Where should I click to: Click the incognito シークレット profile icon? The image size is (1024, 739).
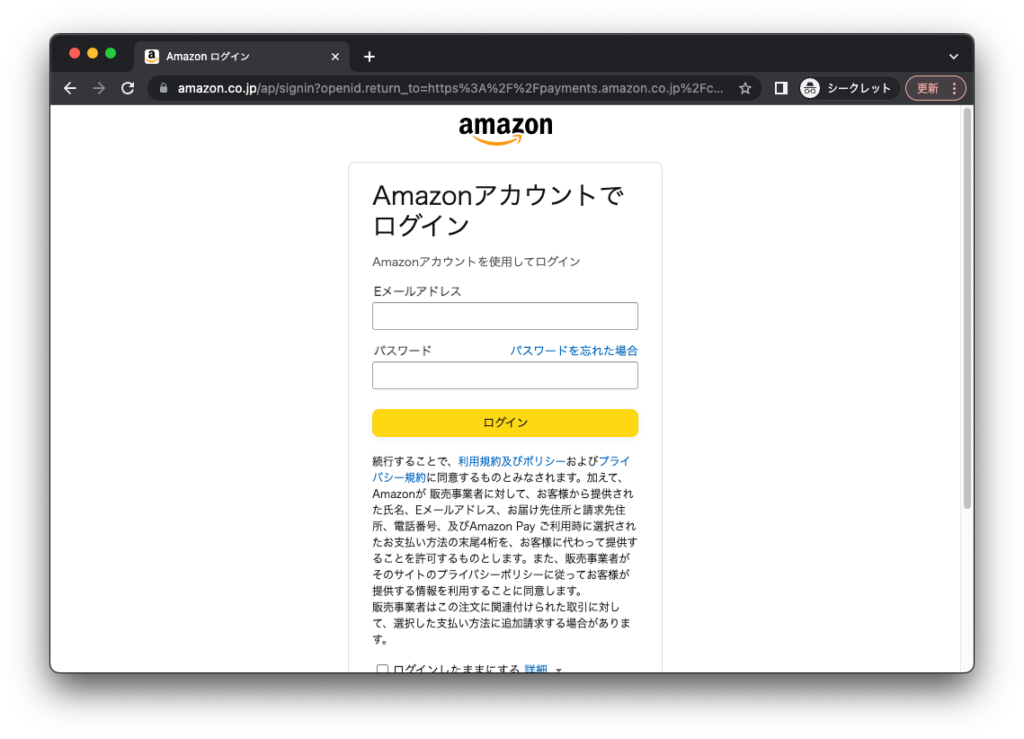click(810, 88)
